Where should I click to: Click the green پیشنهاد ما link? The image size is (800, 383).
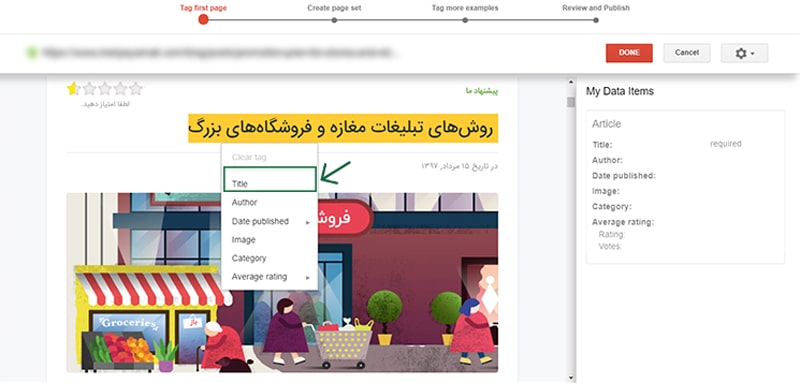tap(482, 91)
